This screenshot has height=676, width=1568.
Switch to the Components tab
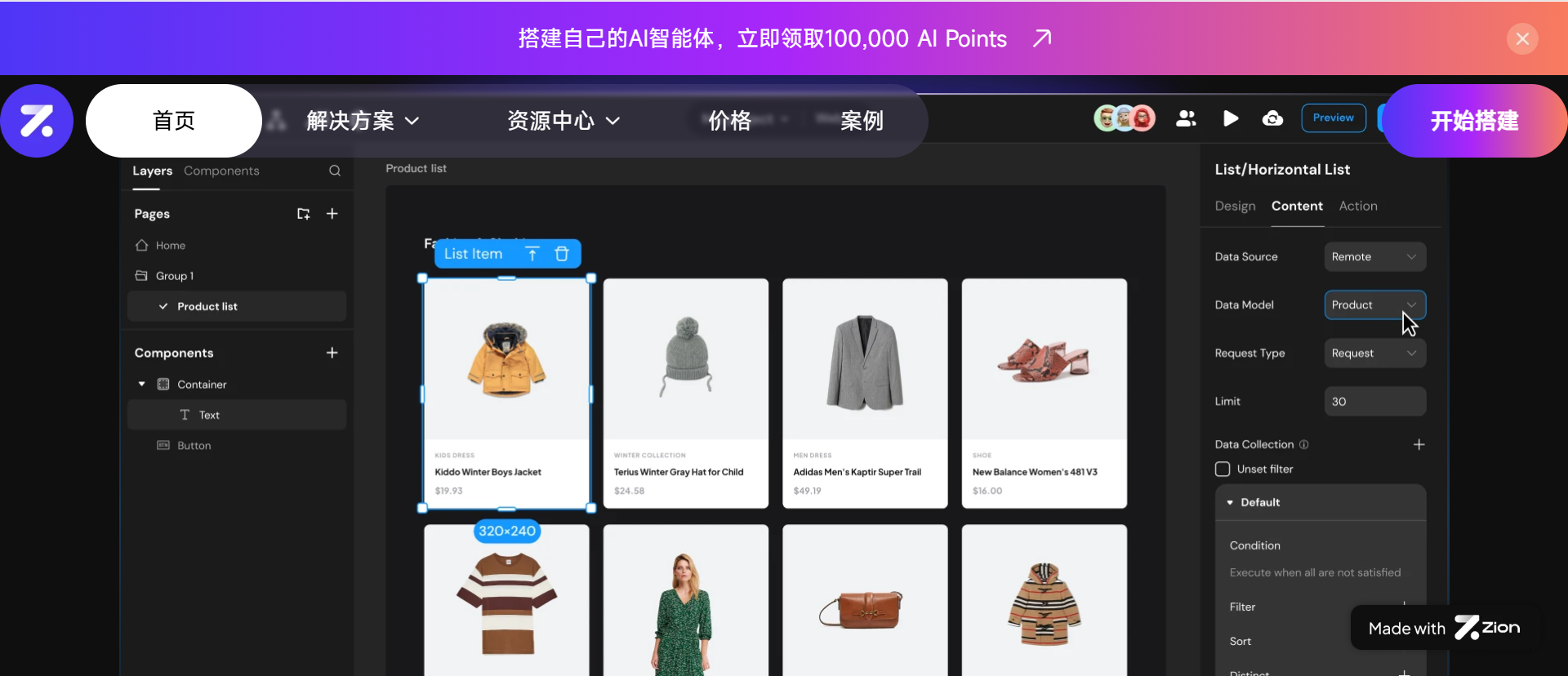[x=221, y=171]
